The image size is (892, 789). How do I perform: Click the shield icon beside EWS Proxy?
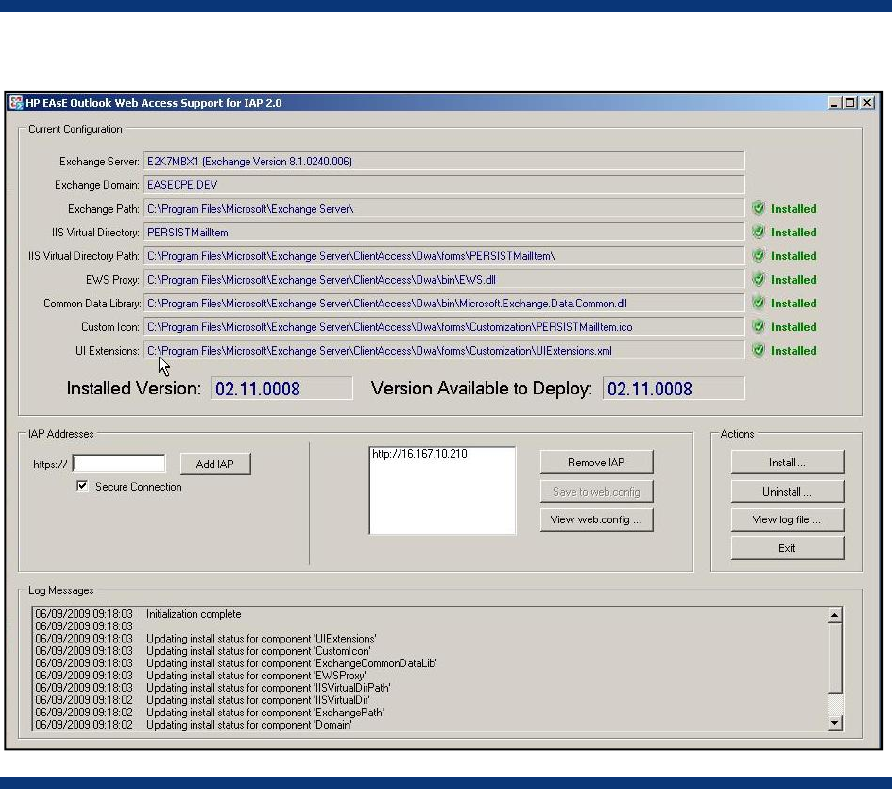(758, 279)
